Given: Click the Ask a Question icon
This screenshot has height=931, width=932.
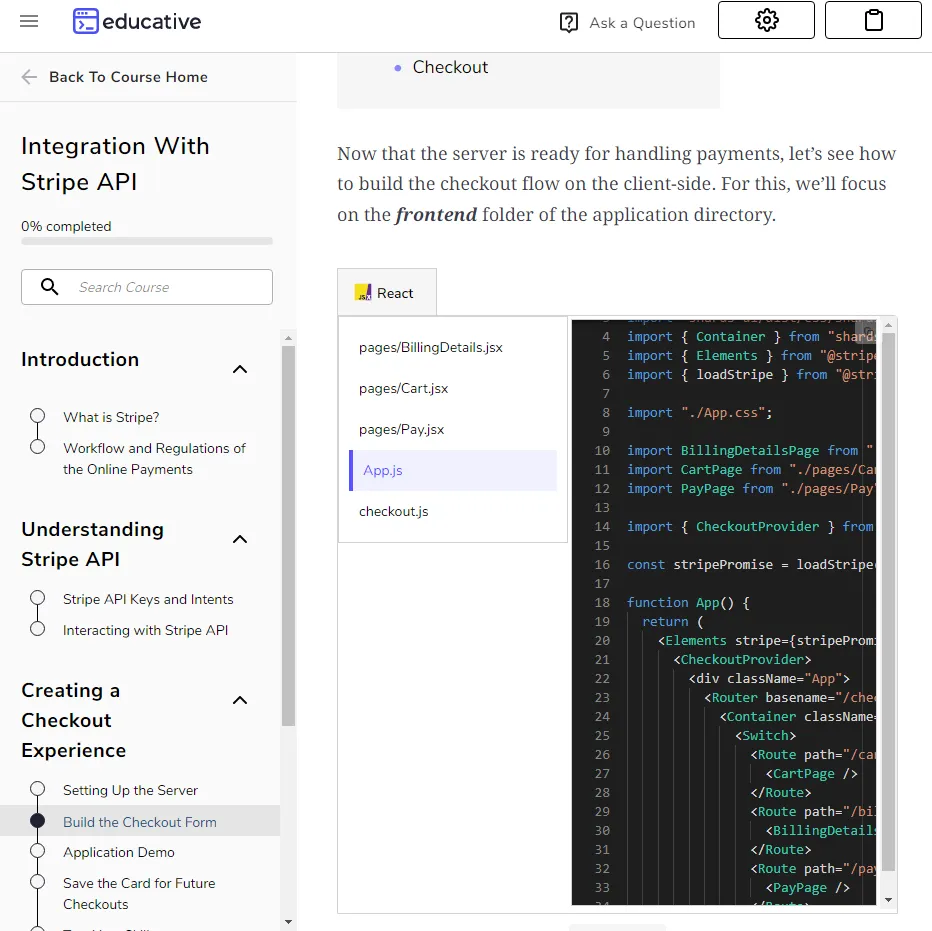Looking at the screenshot, I should tap(568, 22).
